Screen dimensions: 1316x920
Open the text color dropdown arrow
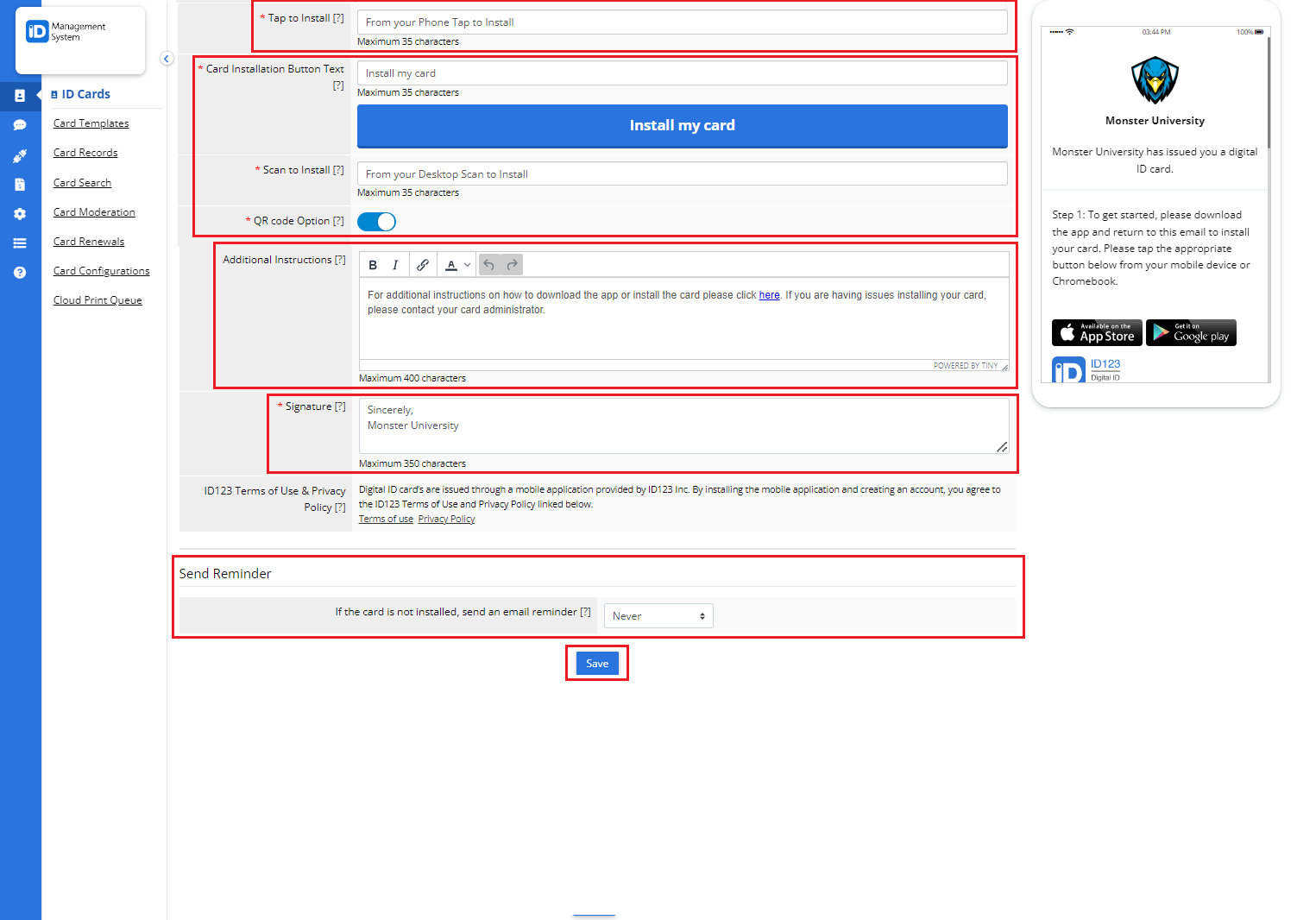click(x=468, y=265)
